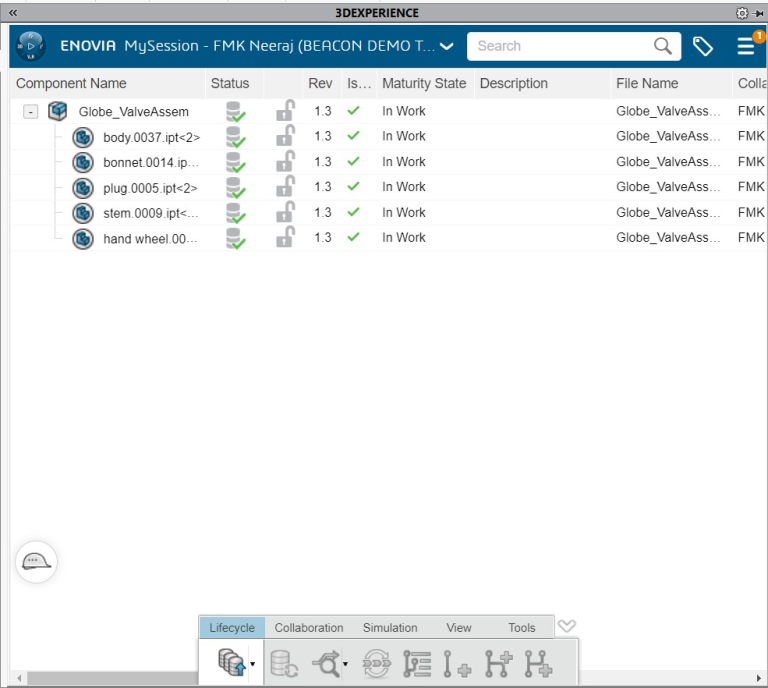The height and width of the screenshot is (688, 768).
Task: Open the MySession dropdown chevron
Action: coord(446,47)
